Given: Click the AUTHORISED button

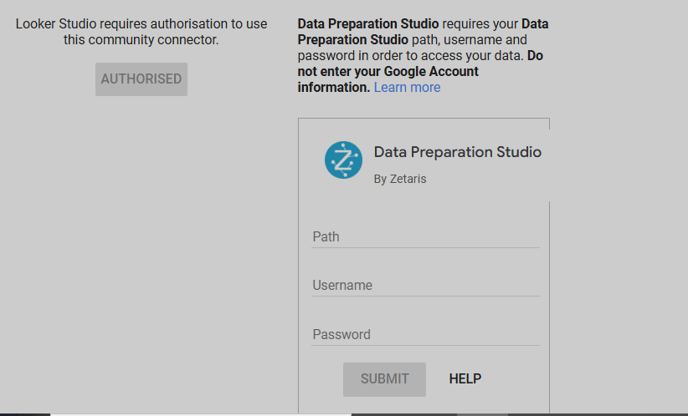Looking at the screenshot, I should (141, 79).
